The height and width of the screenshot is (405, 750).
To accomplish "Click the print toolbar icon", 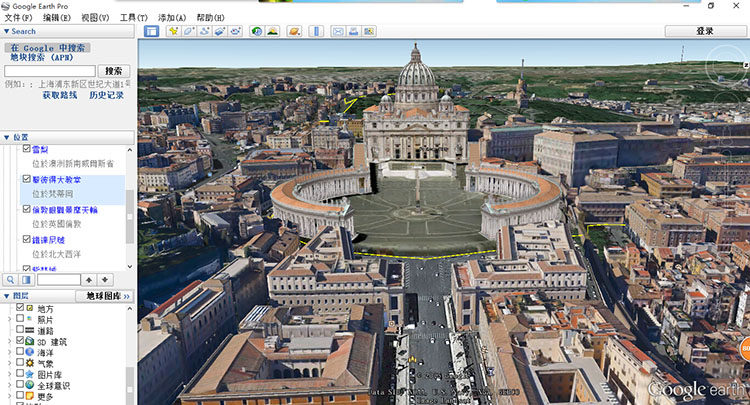I will coord(353,31).
